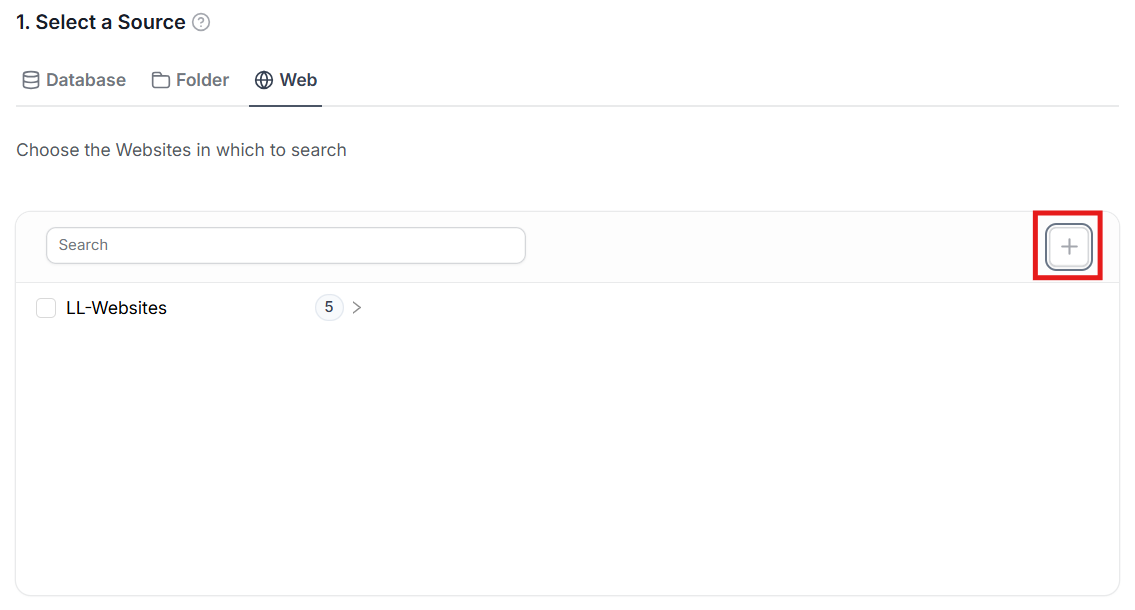
Task: Expand LL-Websites using the chevron arrow
Action: click(357, 308)
